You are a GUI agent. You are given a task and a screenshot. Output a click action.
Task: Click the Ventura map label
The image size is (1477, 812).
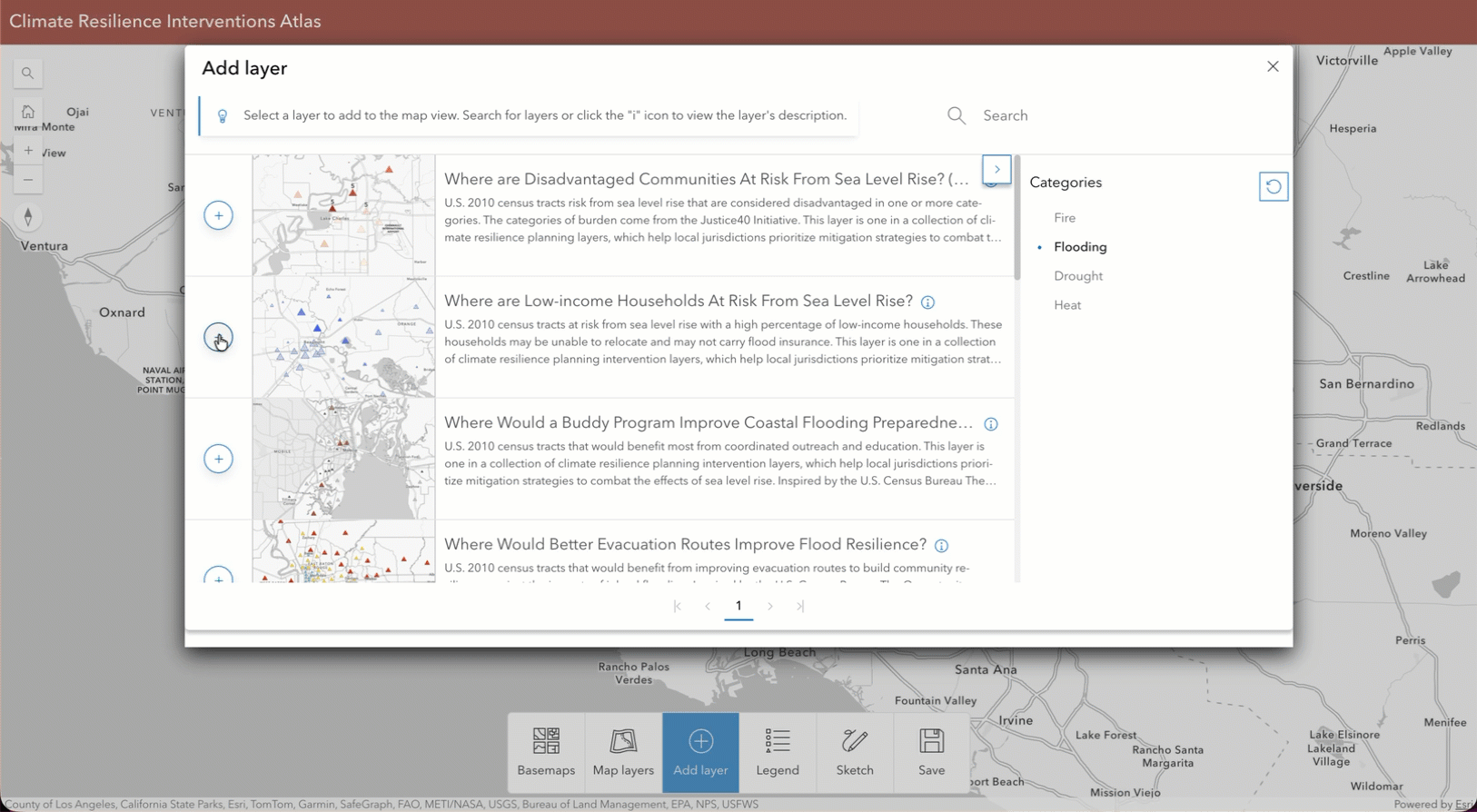pos(44,246)
